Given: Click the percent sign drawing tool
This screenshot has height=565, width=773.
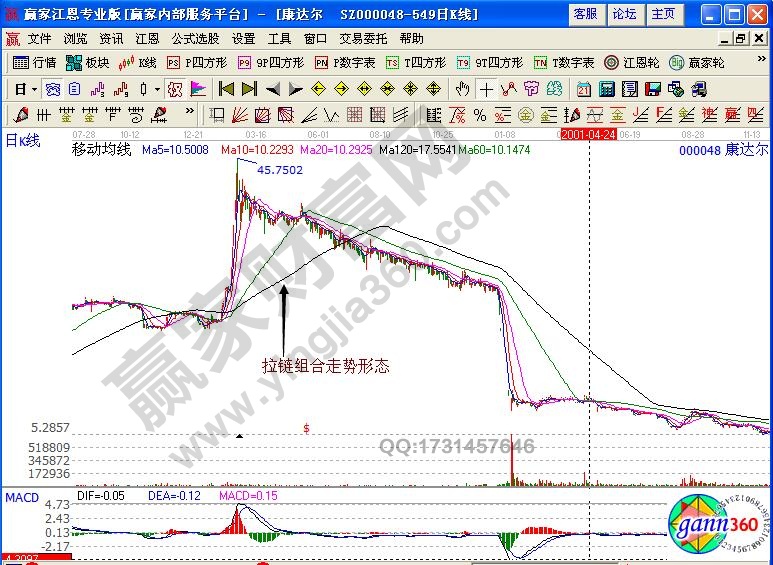Looking at the screenshot, I should 479,114.
